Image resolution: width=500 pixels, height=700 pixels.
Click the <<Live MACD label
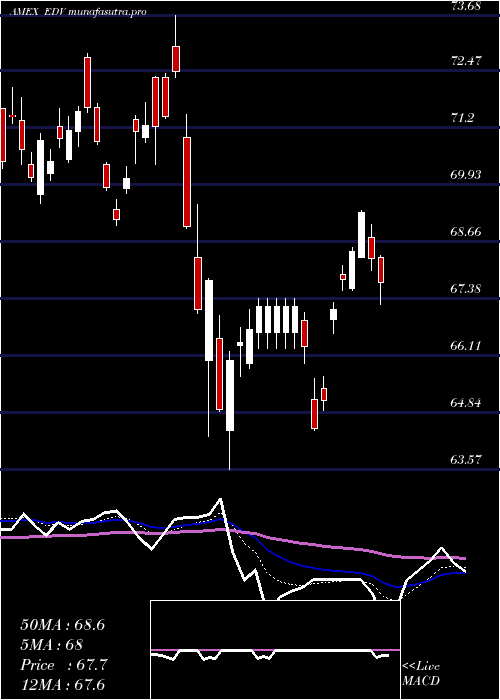pyautogui.click(x=421, y=674)
